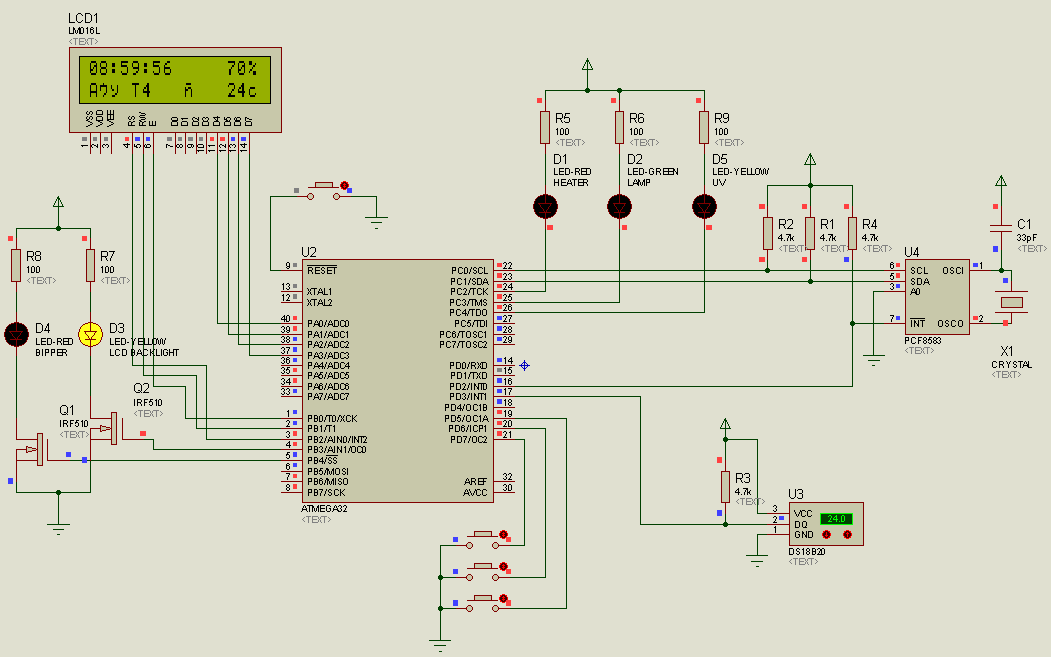Increase DS18B20 temperature with right red arrow
This screenshot has width=1051, height=657.
(x=847, y=534)
